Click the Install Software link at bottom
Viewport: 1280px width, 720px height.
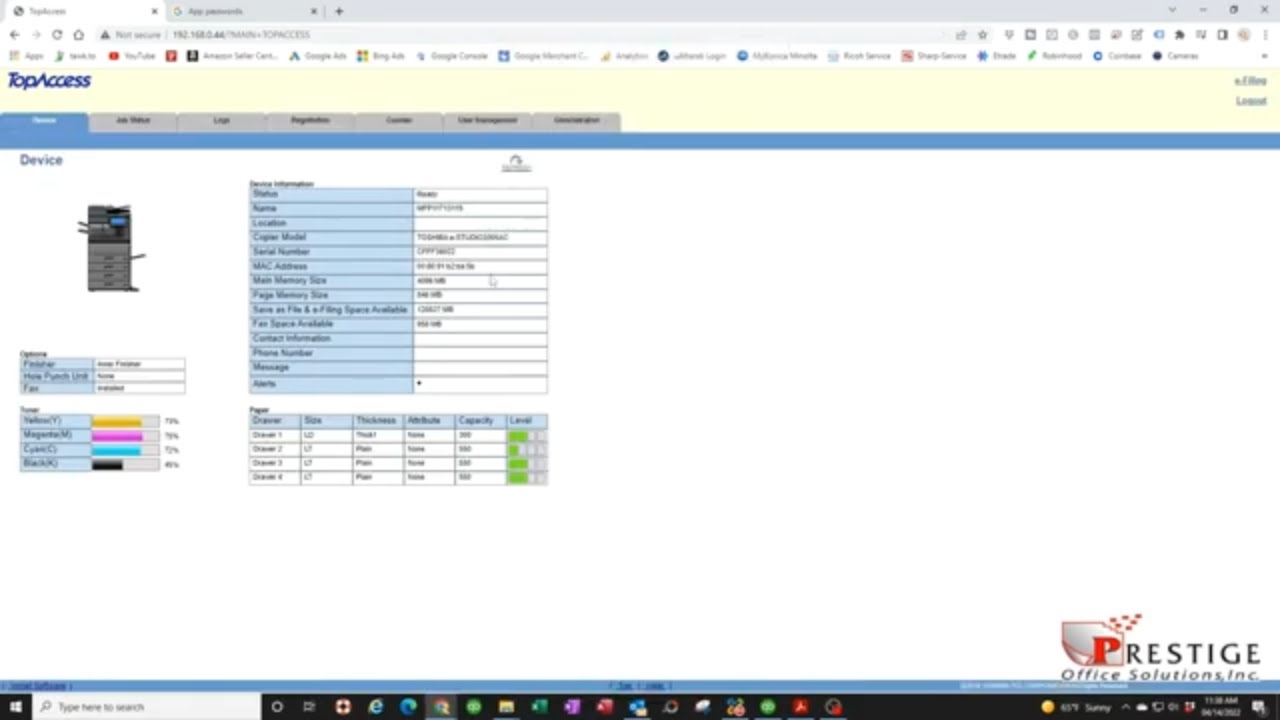(38, 686)
